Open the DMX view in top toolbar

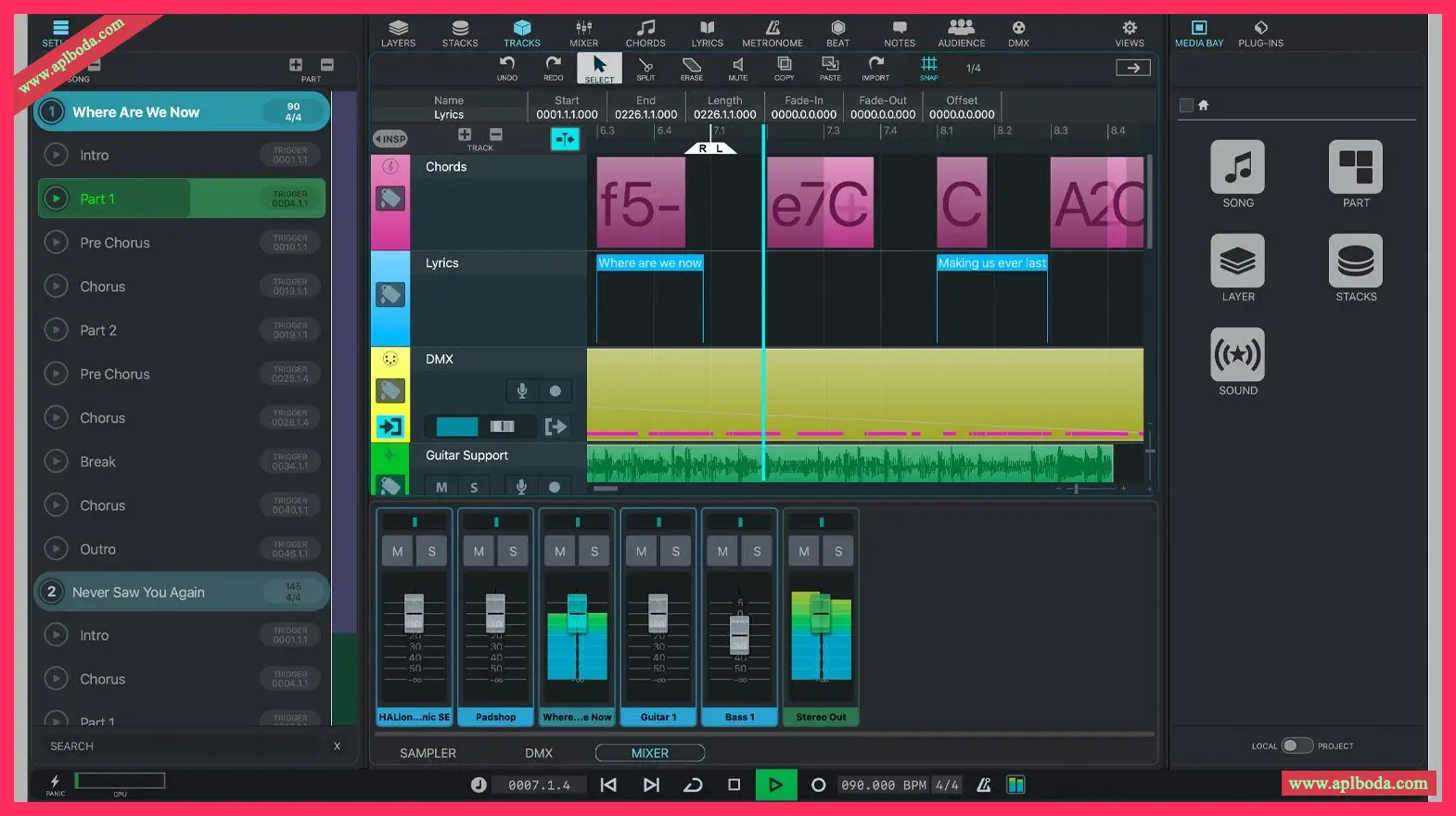(x=1019, y=33)
